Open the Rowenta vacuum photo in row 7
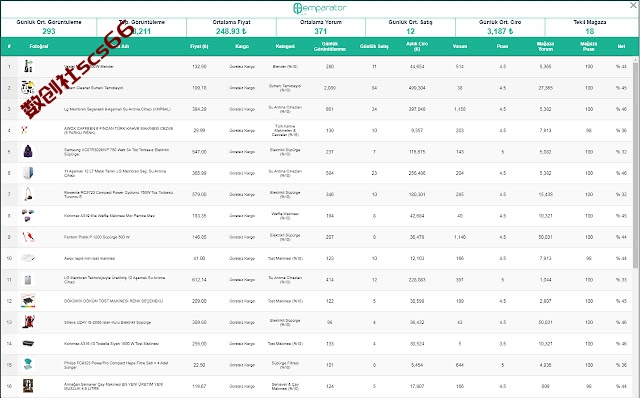Image resolution: width=640 pixels, height=400 pixels. 28,194
